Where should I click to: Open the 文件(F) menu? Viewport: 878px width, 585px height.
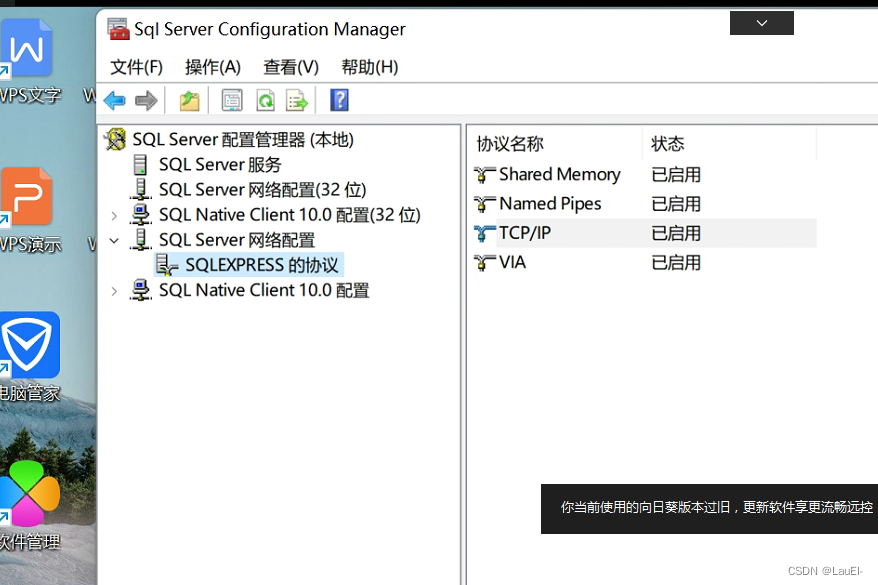tap(136, 67)
